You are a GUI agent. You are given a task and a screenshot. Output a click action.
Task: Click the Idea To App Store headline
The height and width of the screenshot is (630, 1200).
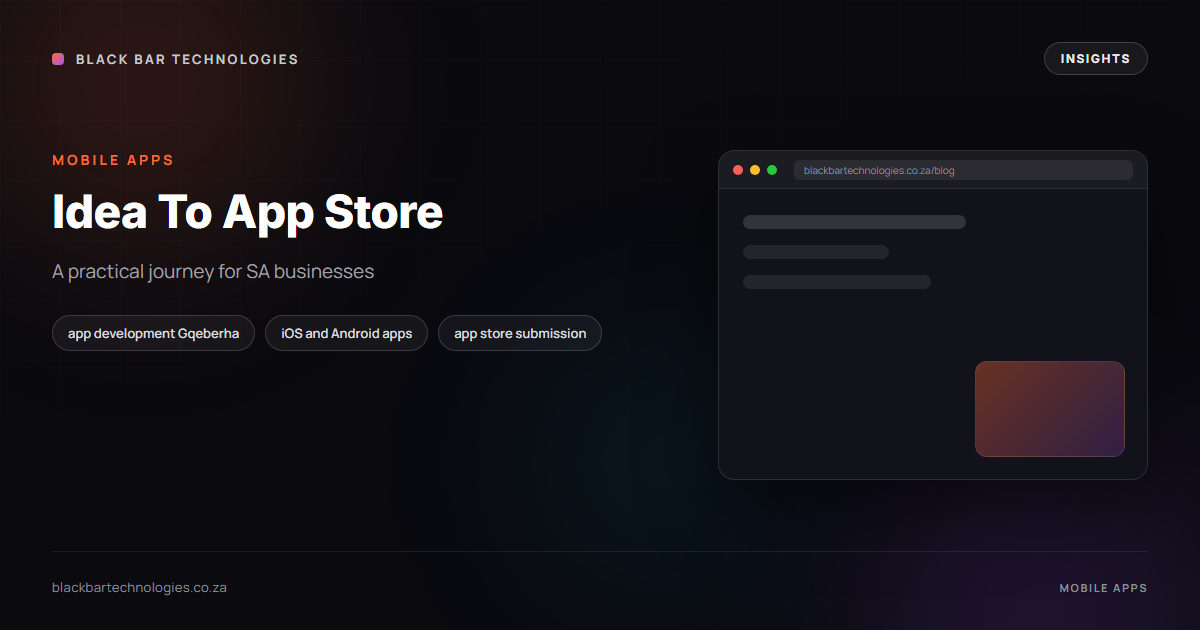[247, 212]
